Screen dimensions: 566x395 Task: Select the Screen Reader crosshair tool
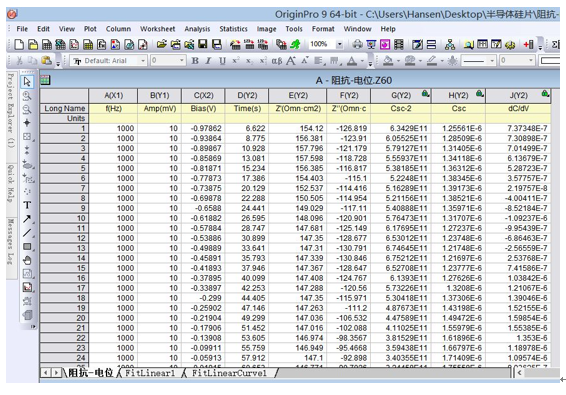(x=27, y=123)
